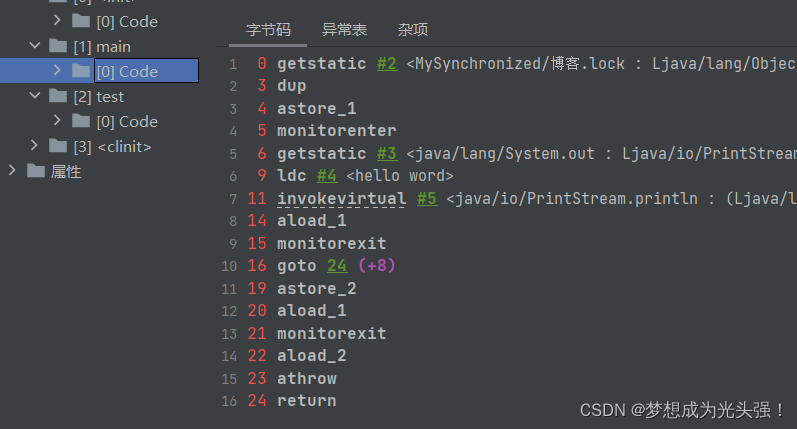Follow the #4 constant pool link
797x429 pixels.
click(327, 176)
